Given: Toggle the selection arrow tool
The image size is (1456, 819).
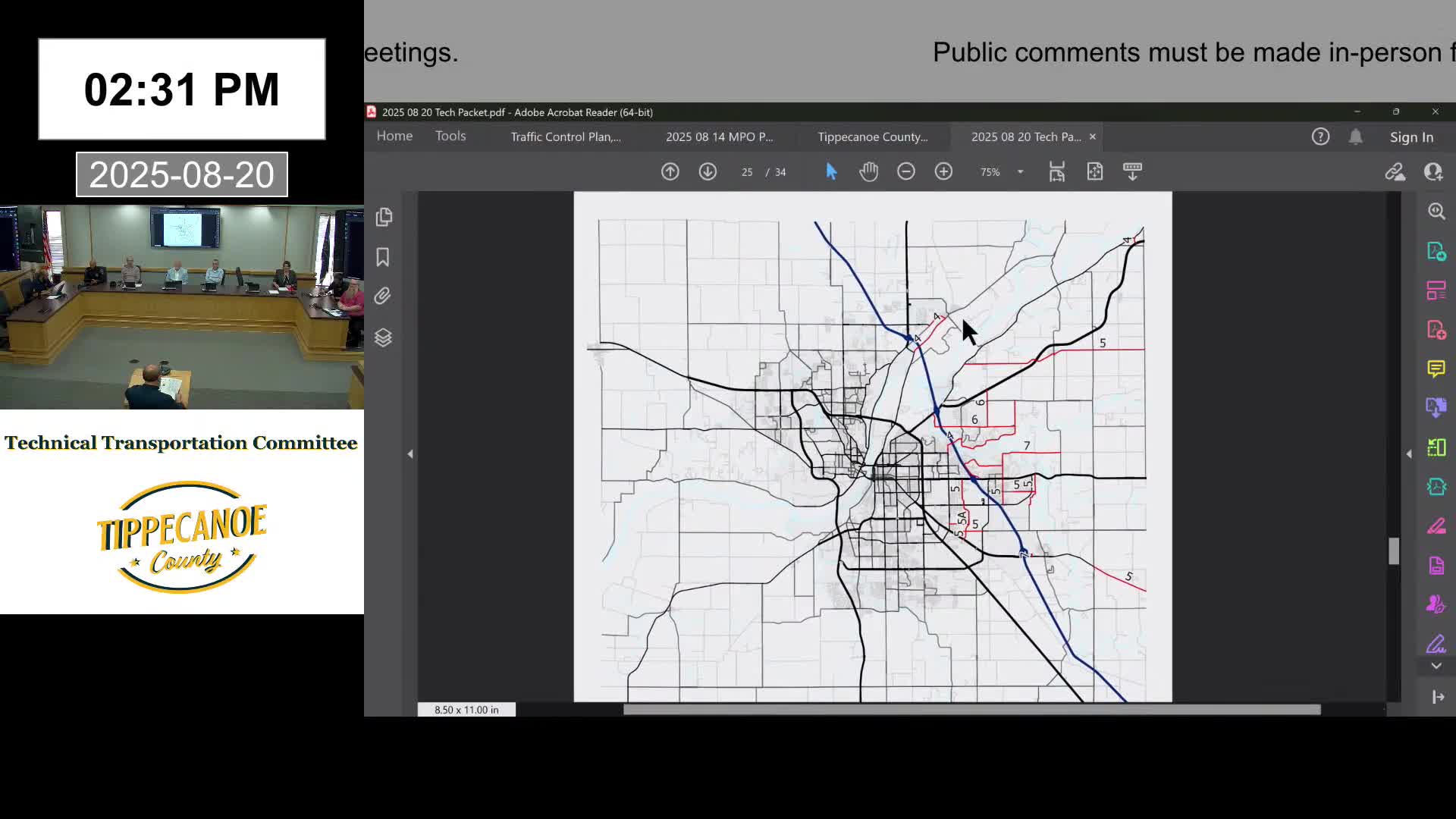Looking at the screenshot, I should tap(831, 171).
